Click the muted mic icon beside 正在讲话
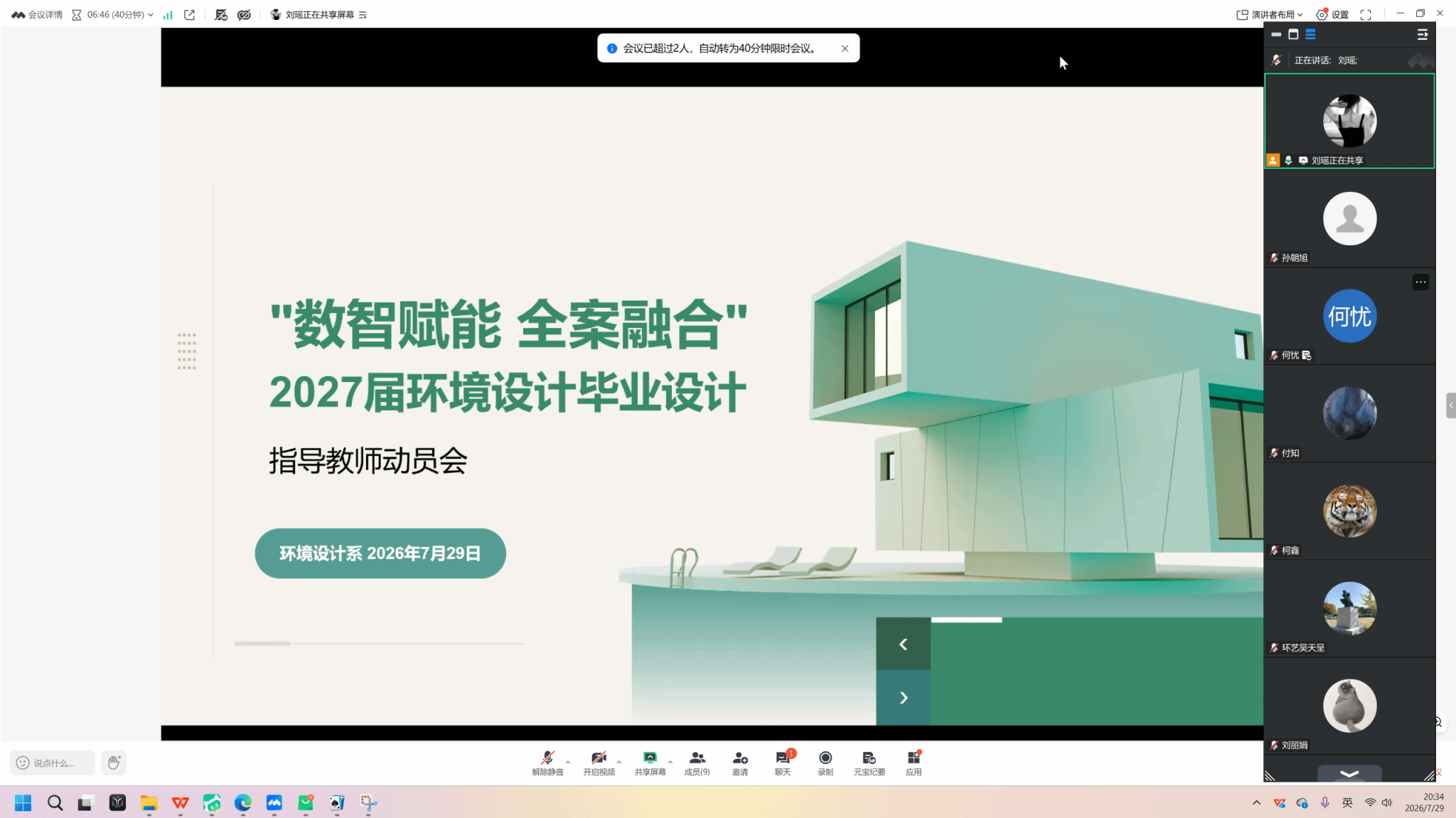The width and height of the screenshot is (1456, 818). [x=1276, y=60]
